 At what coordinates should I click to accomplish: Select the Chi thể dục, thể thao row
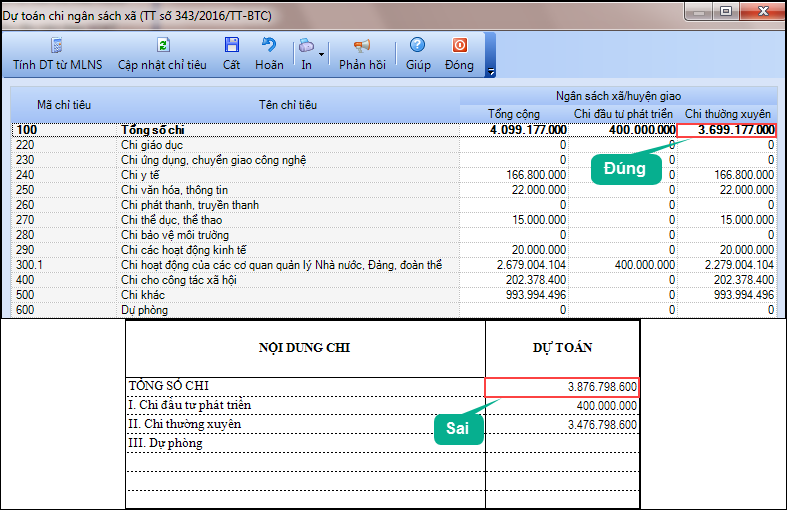[x=394, y=220]
